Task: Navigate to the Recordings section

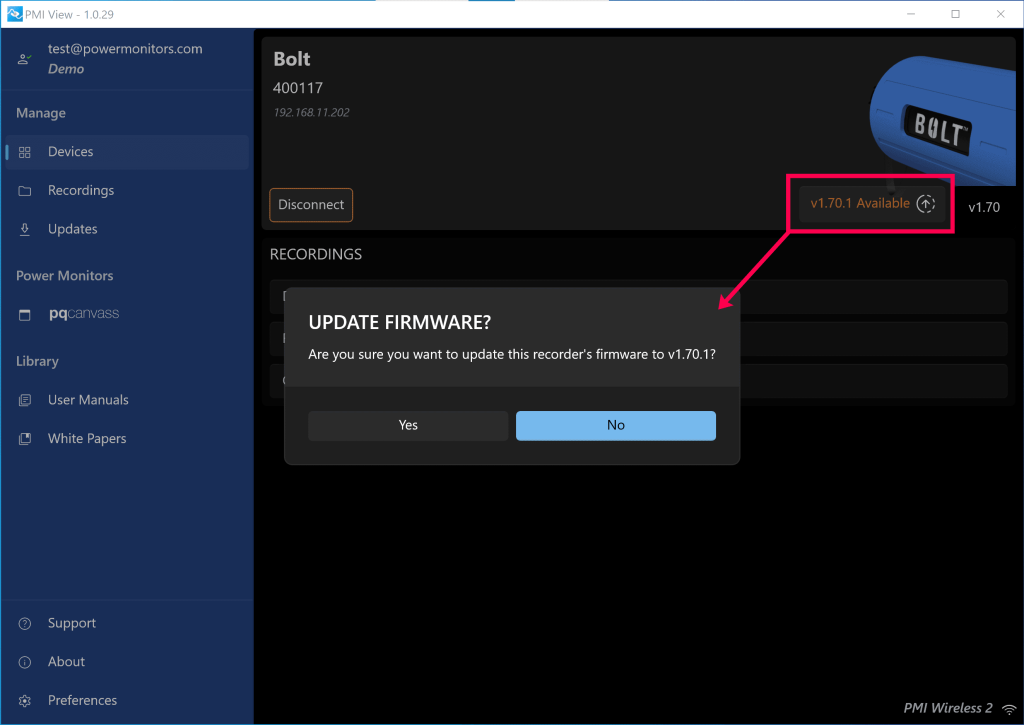Action: click(x=82, y=190)
